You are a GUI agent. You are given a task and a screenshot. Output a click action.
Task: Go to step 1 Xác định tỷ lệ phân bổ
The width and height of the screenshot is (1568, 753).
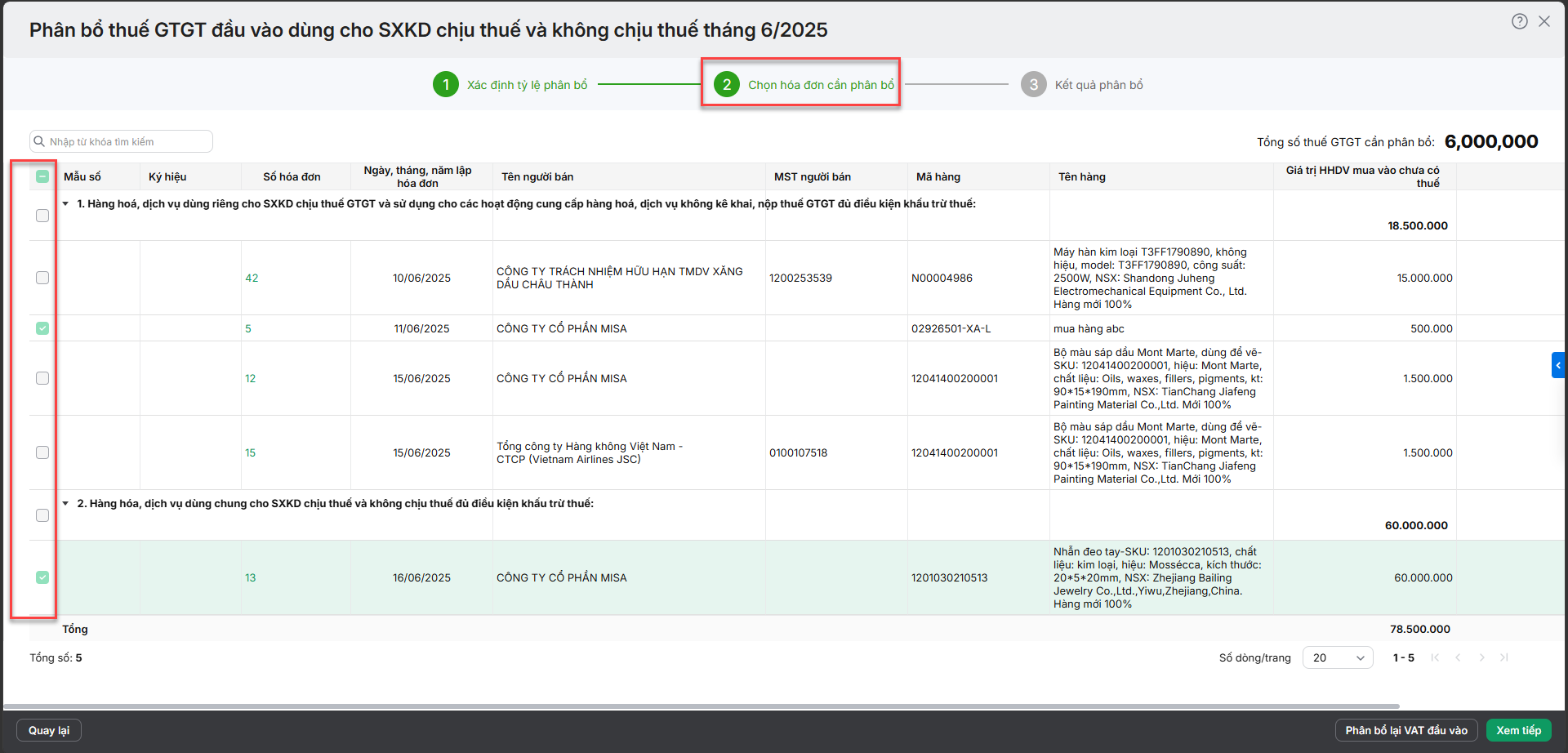[x=510, y=84]
